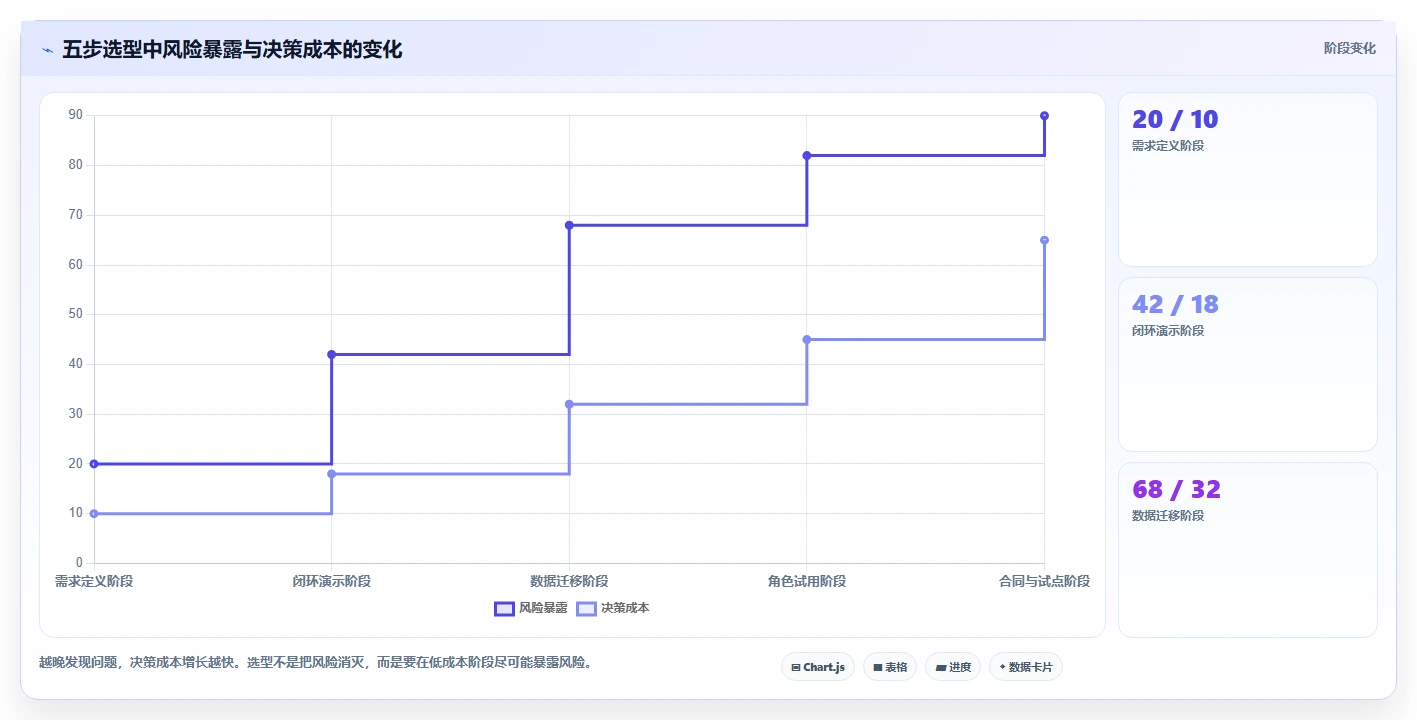Click the 决策成本 data point at 需求定义阶段 (value 10)
Screen dimensions: 1417x720
pos(94,513)
